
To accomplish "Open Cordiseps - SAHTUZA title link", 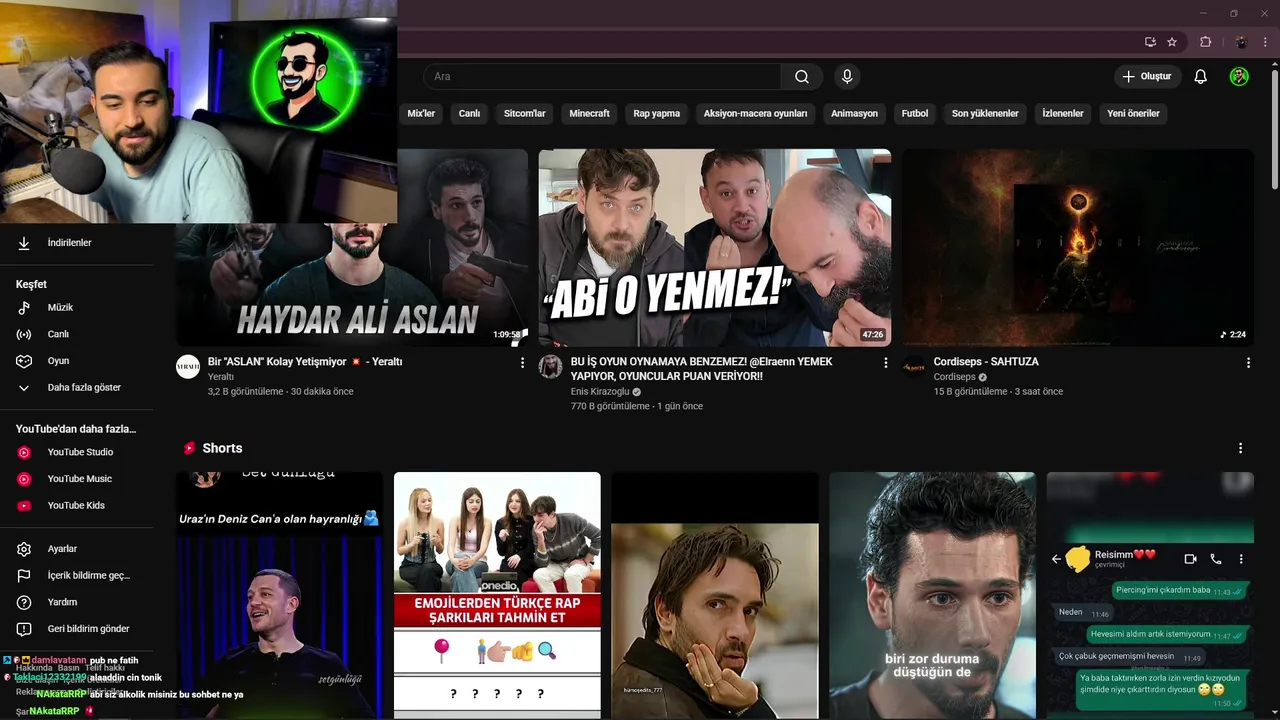I will pos(986,362).
